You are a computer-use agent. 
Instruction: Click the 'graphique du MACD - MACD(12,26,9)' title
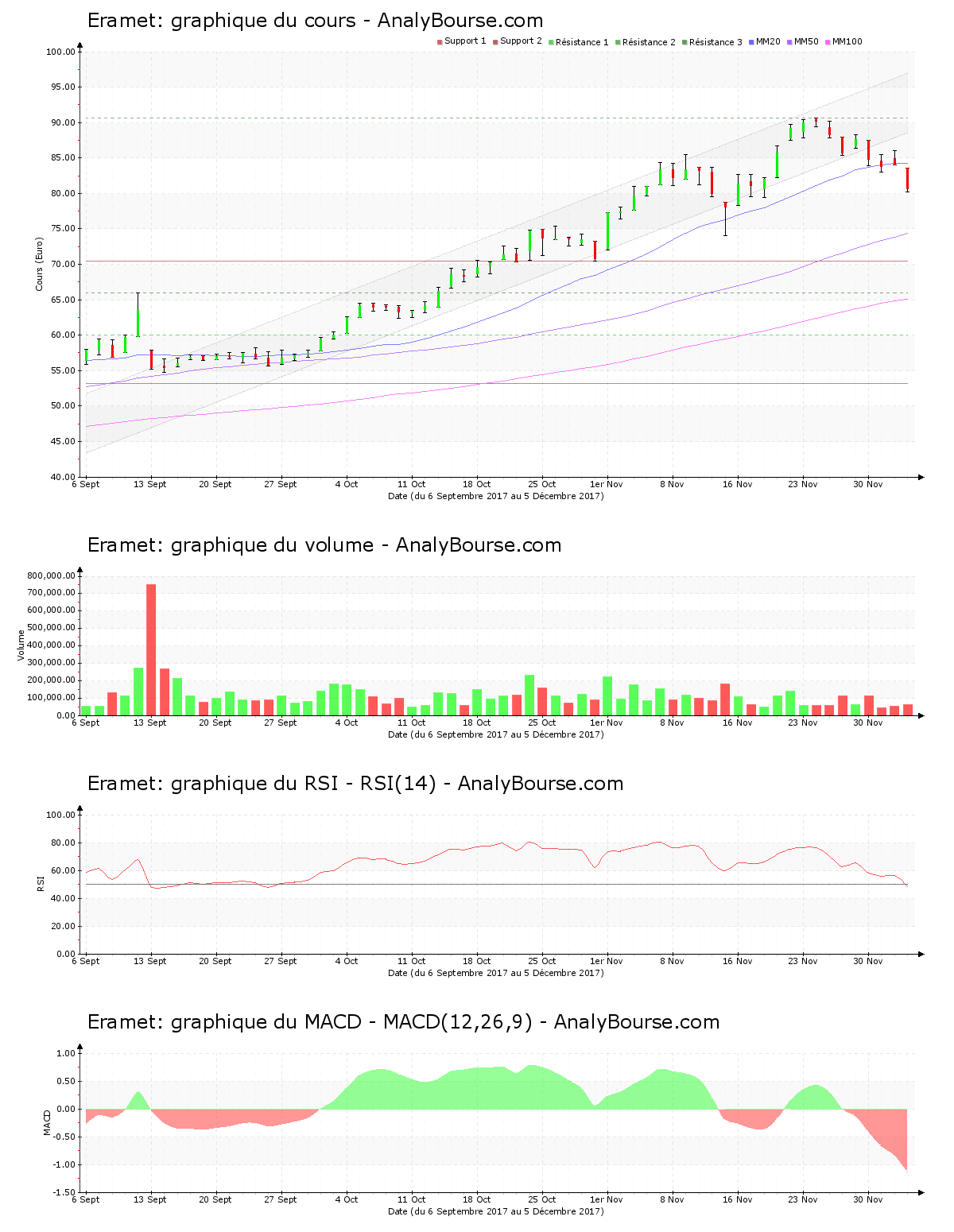point(351,1022)
